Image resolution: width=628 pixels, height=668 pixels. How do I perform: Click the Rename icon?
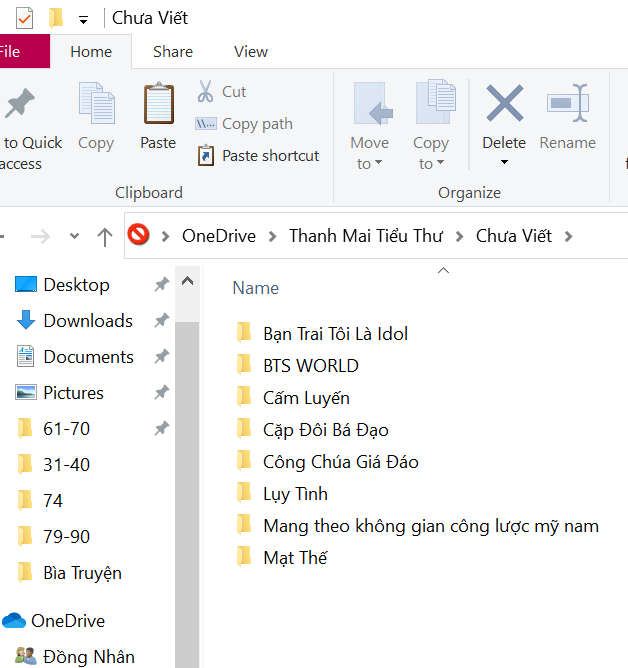point(568,103)
